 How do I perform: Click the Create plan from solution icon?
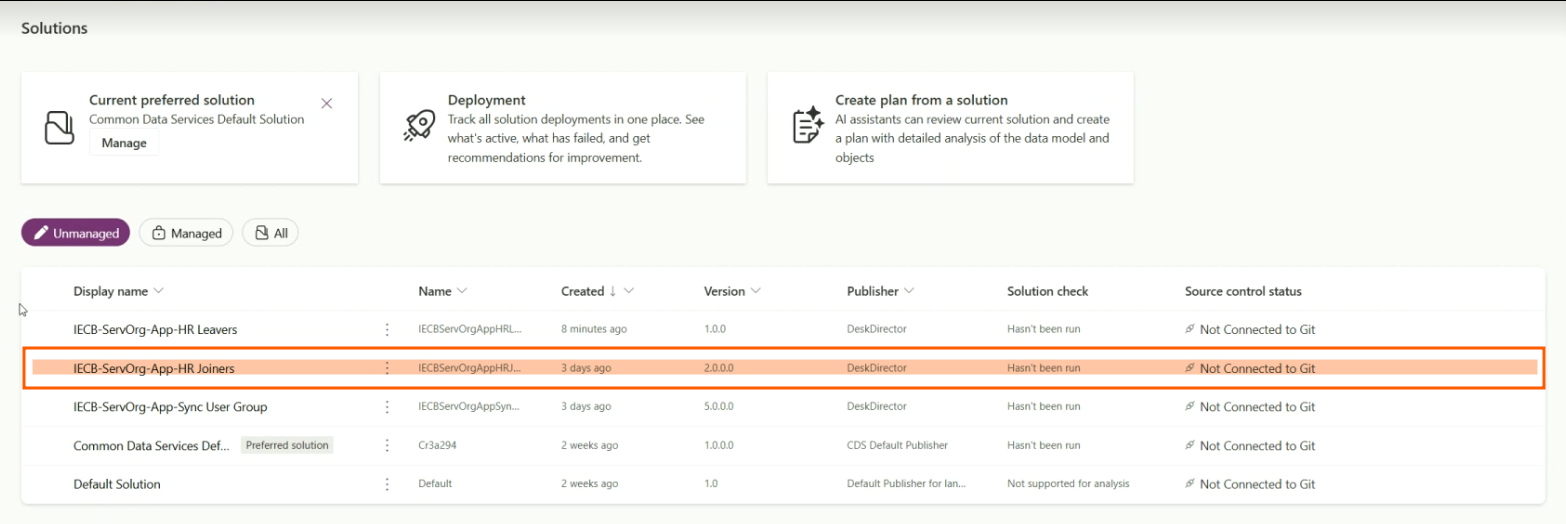806,126
